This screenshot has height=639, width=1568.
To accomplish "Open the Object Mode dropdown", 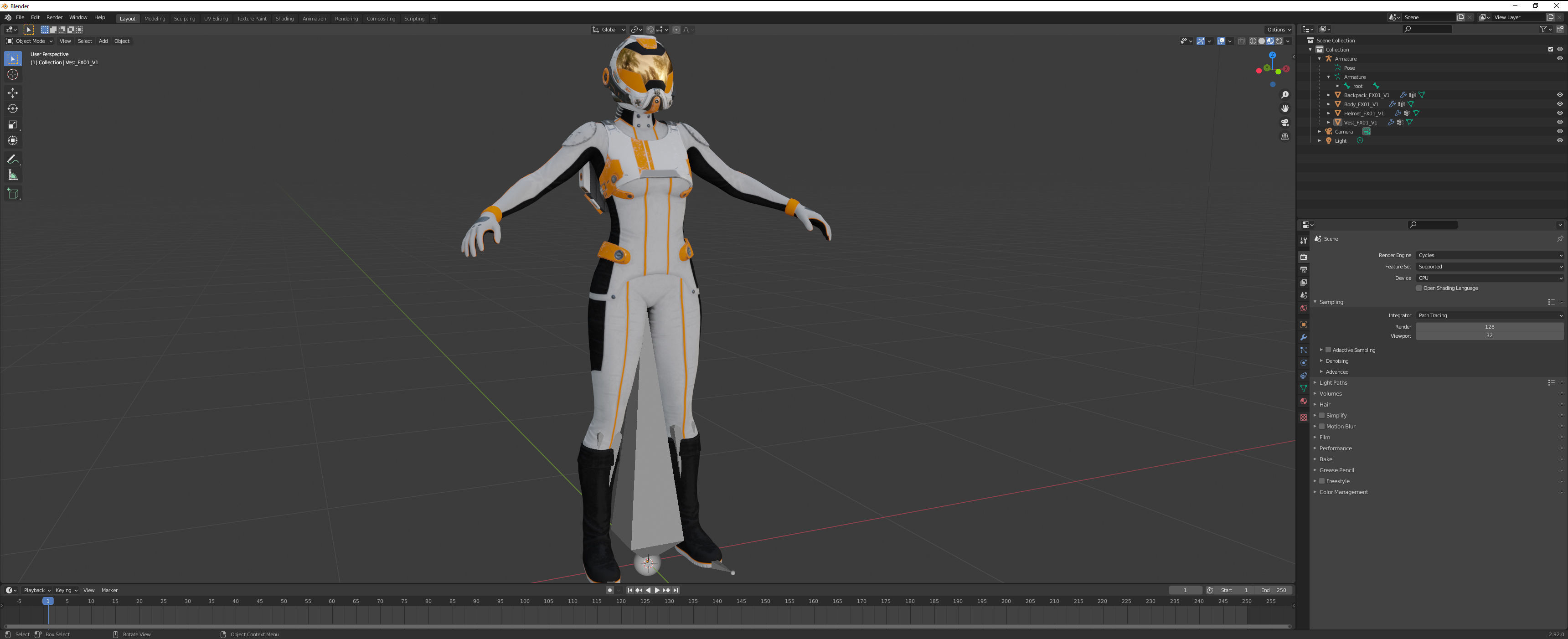I will 30,41.
